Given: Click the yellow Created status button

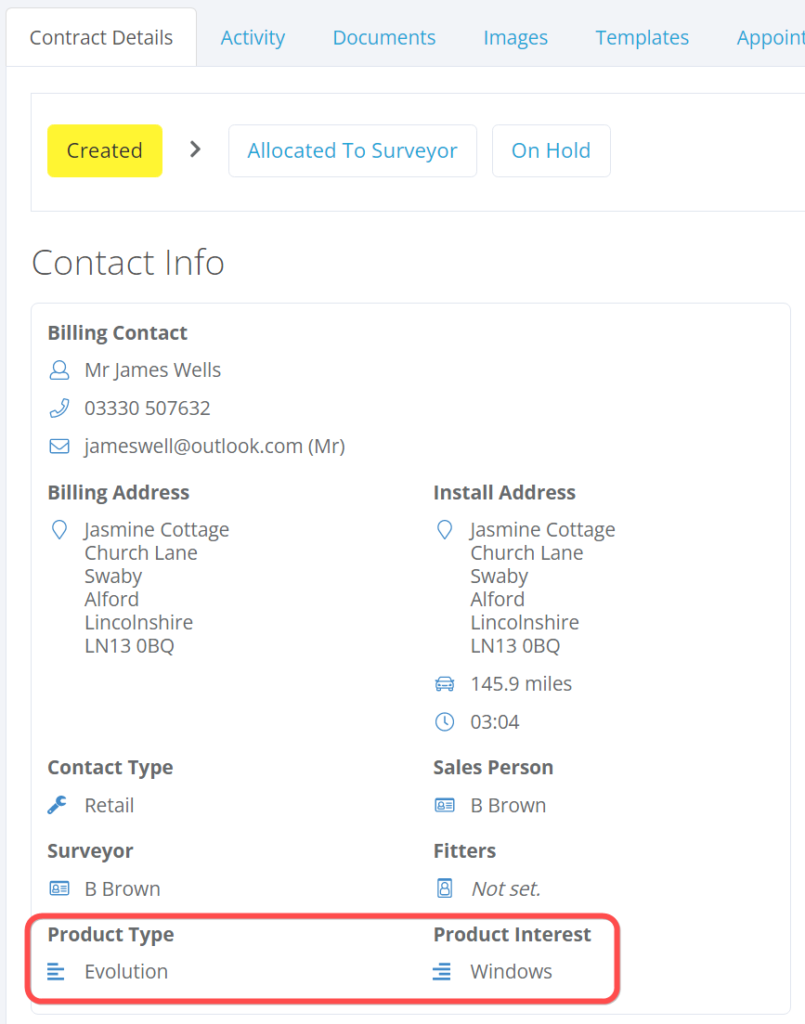Looking at the screenshot, I should 105,151.
